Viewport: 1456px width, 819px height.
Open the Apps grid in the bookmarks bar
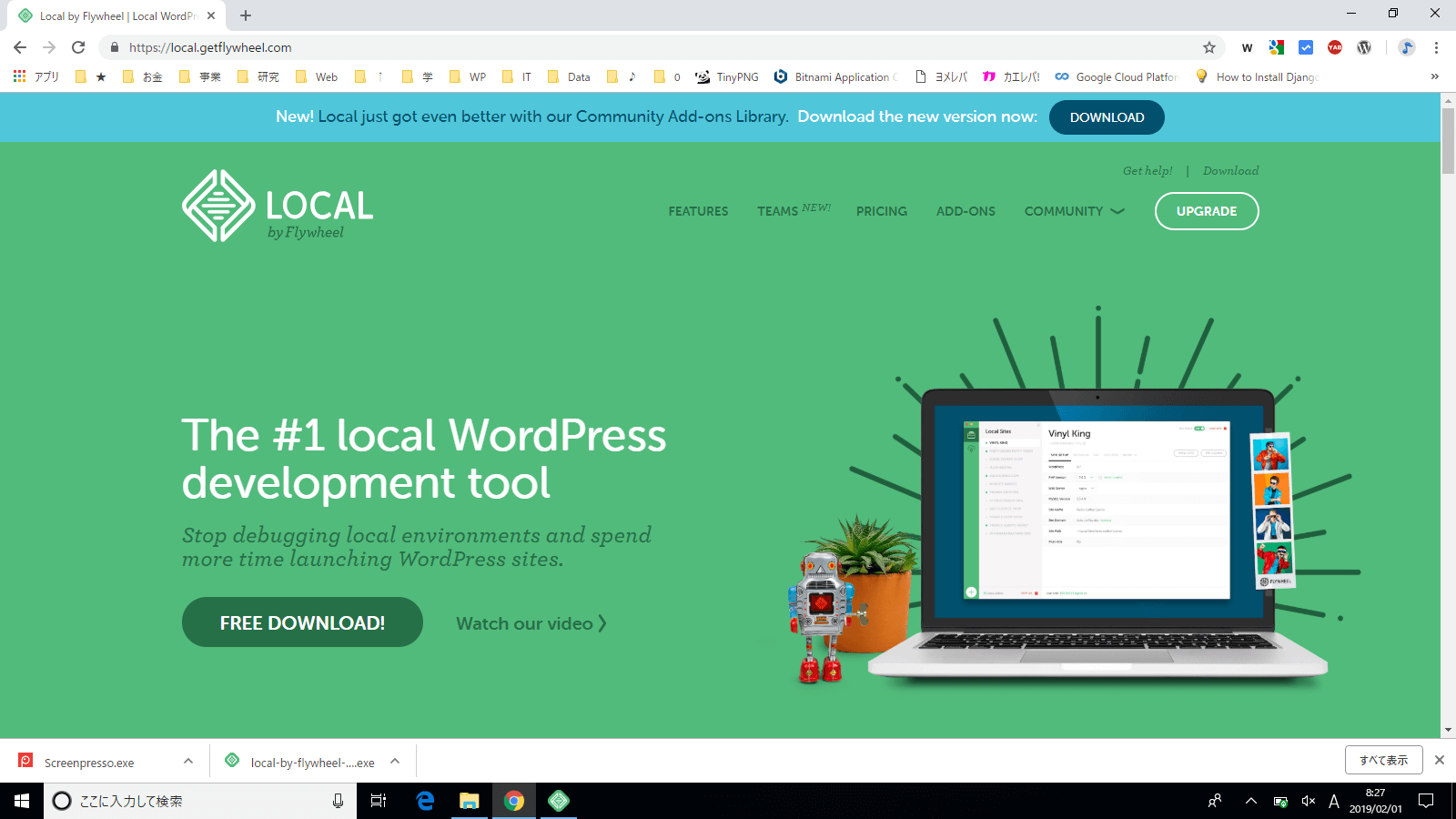click(x=20, y=77)
